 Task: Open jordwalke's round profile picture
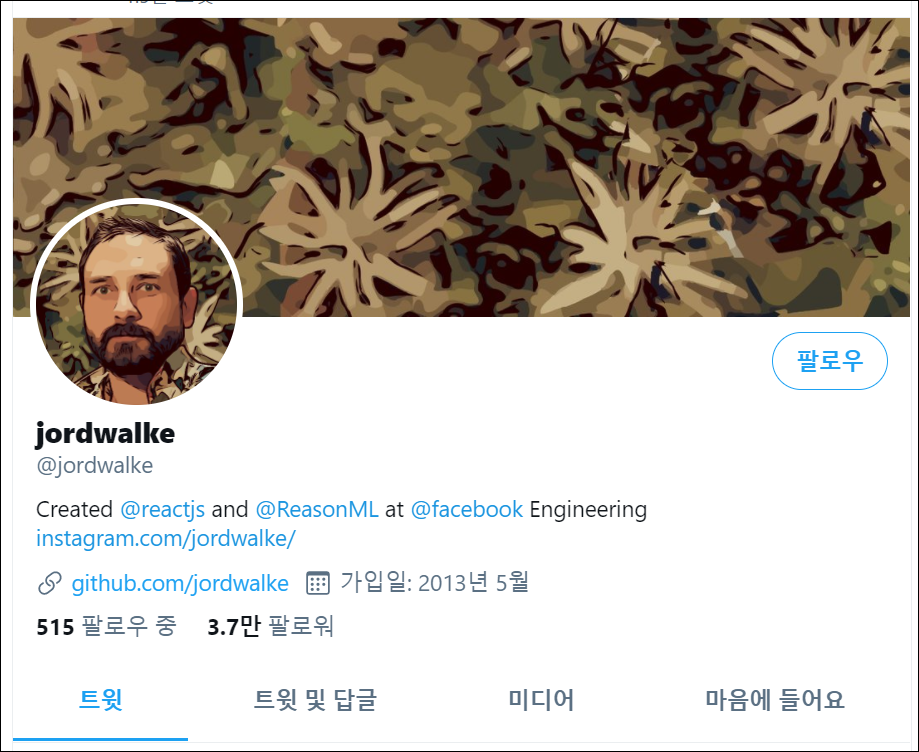pyautogui.click(x=137, y=304)
